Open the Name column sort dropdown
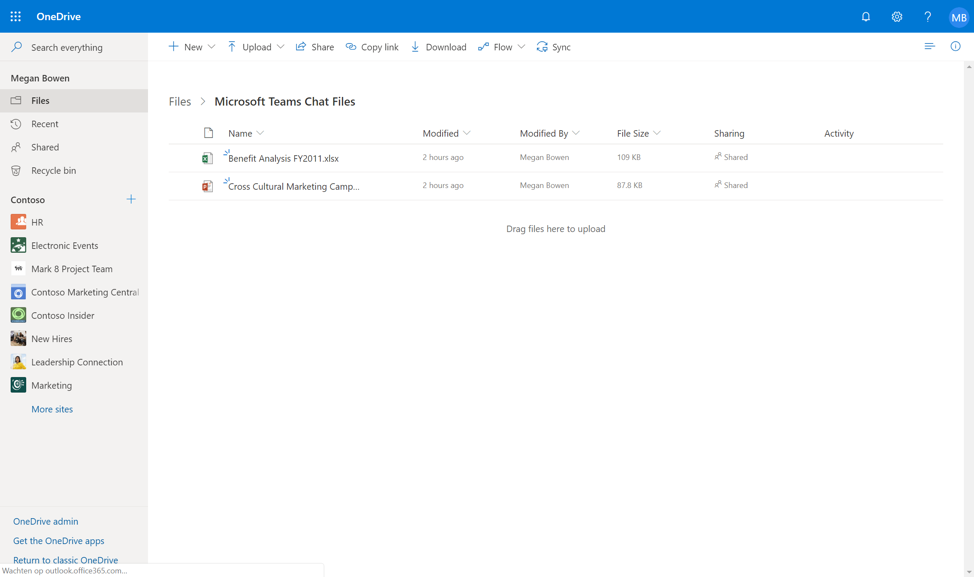 pyautogui.click(x=260, y=133)
